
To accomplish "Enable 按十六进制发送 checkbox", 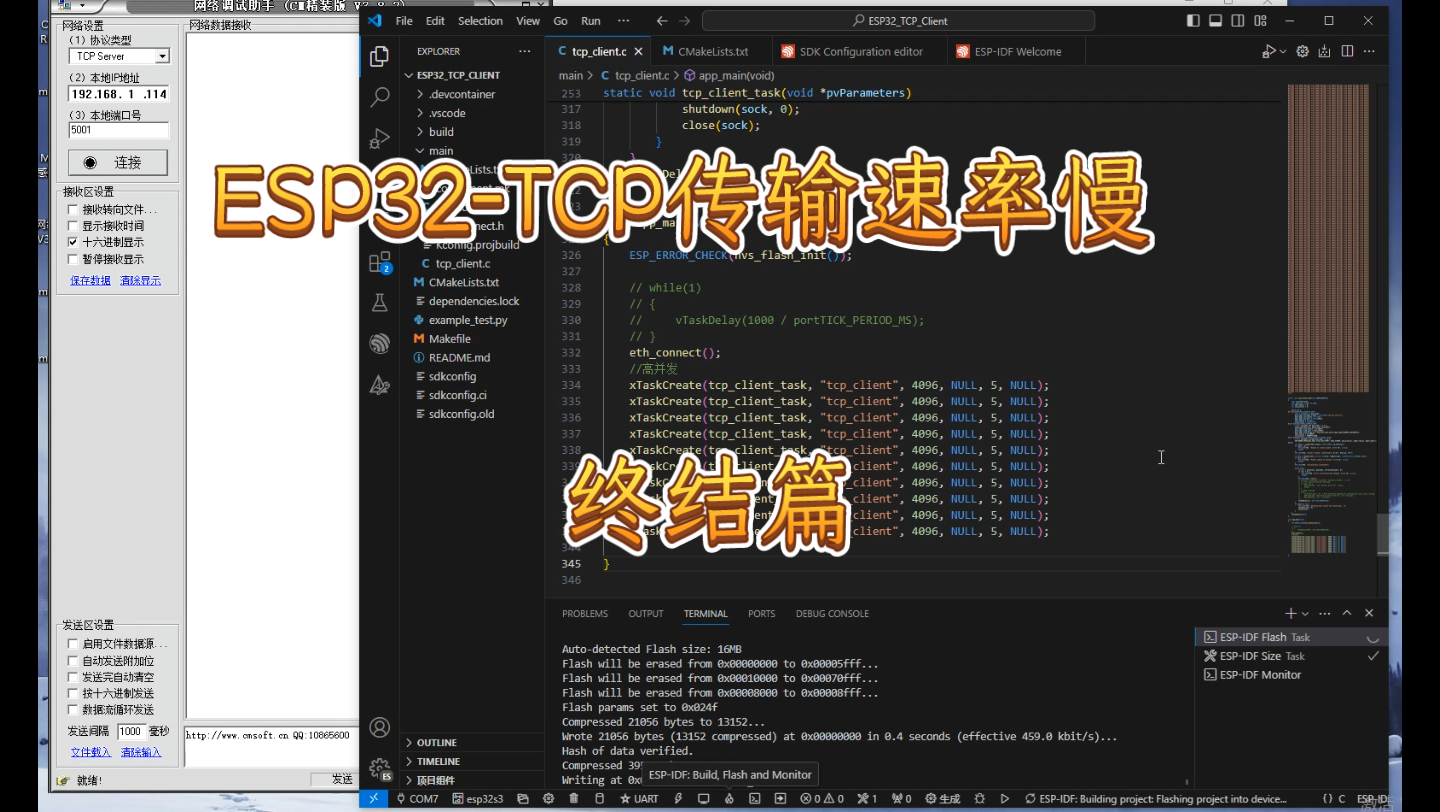I will click(72, 693).
